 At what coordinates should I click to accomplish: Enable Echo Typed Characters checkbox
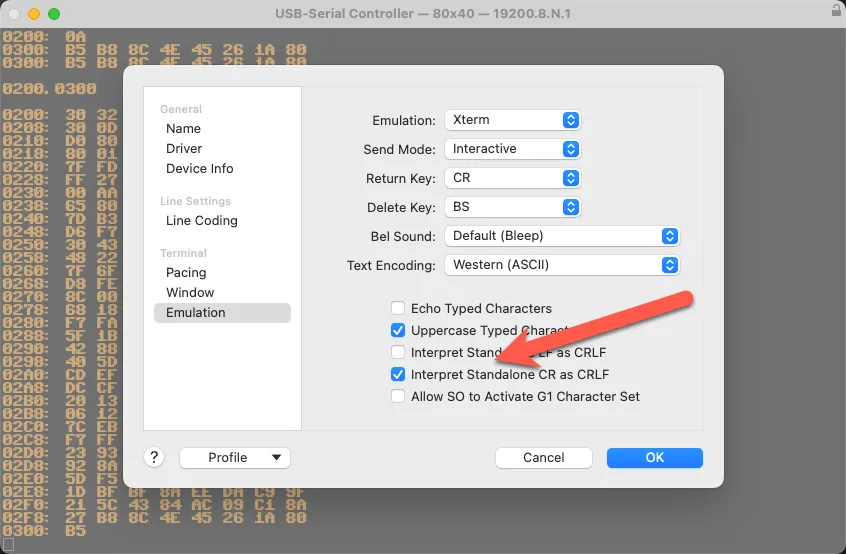[398, 308]
